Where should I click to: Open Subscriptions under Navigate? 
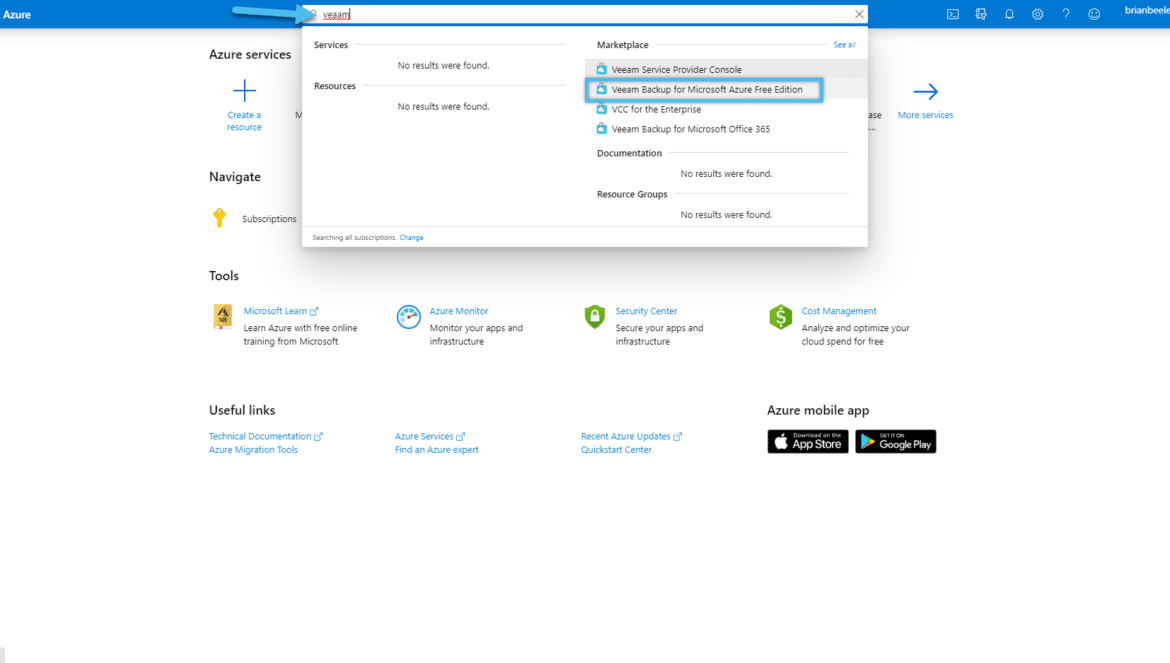(x=269, y=219)
